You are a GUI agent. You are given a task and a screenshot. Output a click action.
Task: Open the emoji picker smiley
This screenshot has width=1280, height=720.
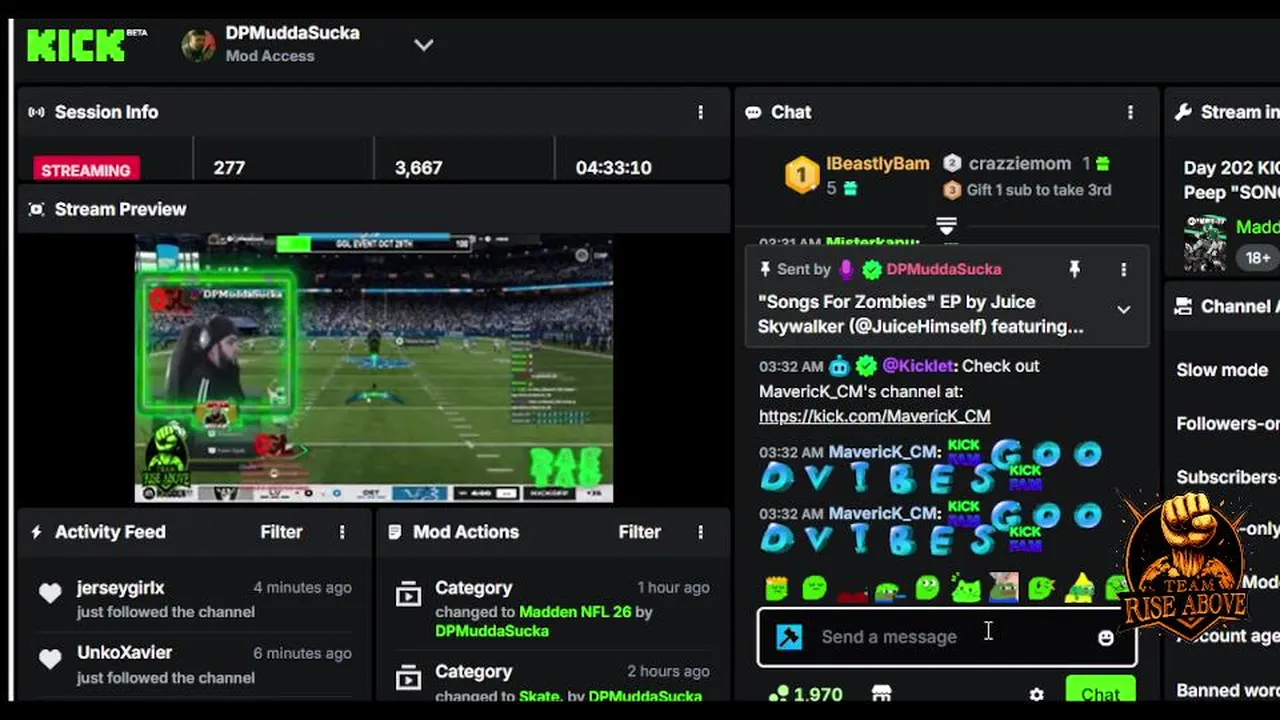click(1106, 637)
